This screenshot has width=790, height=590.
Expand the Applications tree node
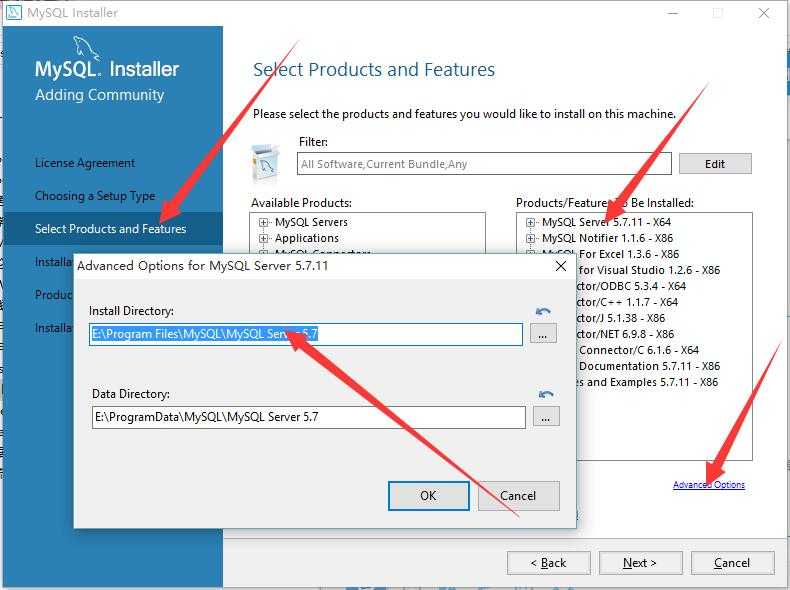[x=264, y=238]
